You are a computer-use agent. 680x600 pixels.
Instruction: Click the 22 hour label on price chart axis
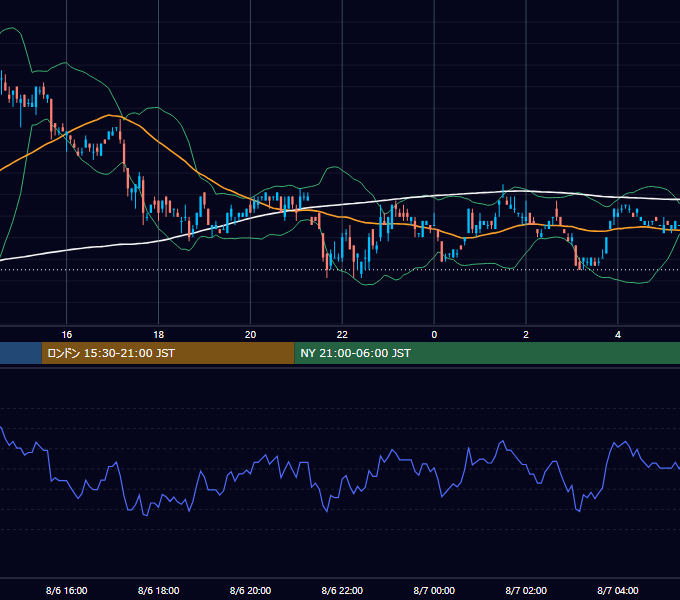point(342,335)
